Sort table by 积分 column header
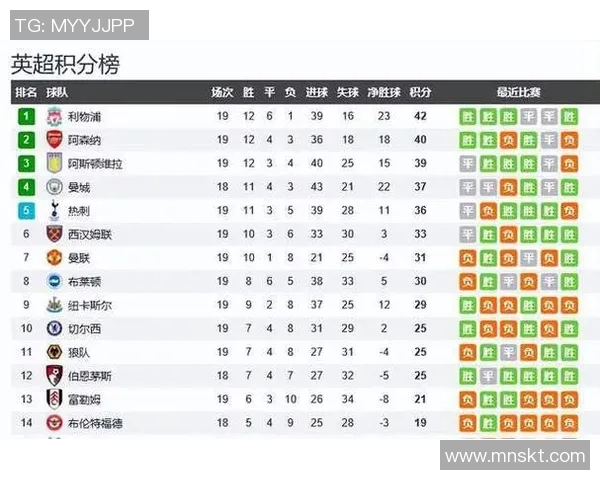Screen dimensions: 600x480 pos(420,92)
